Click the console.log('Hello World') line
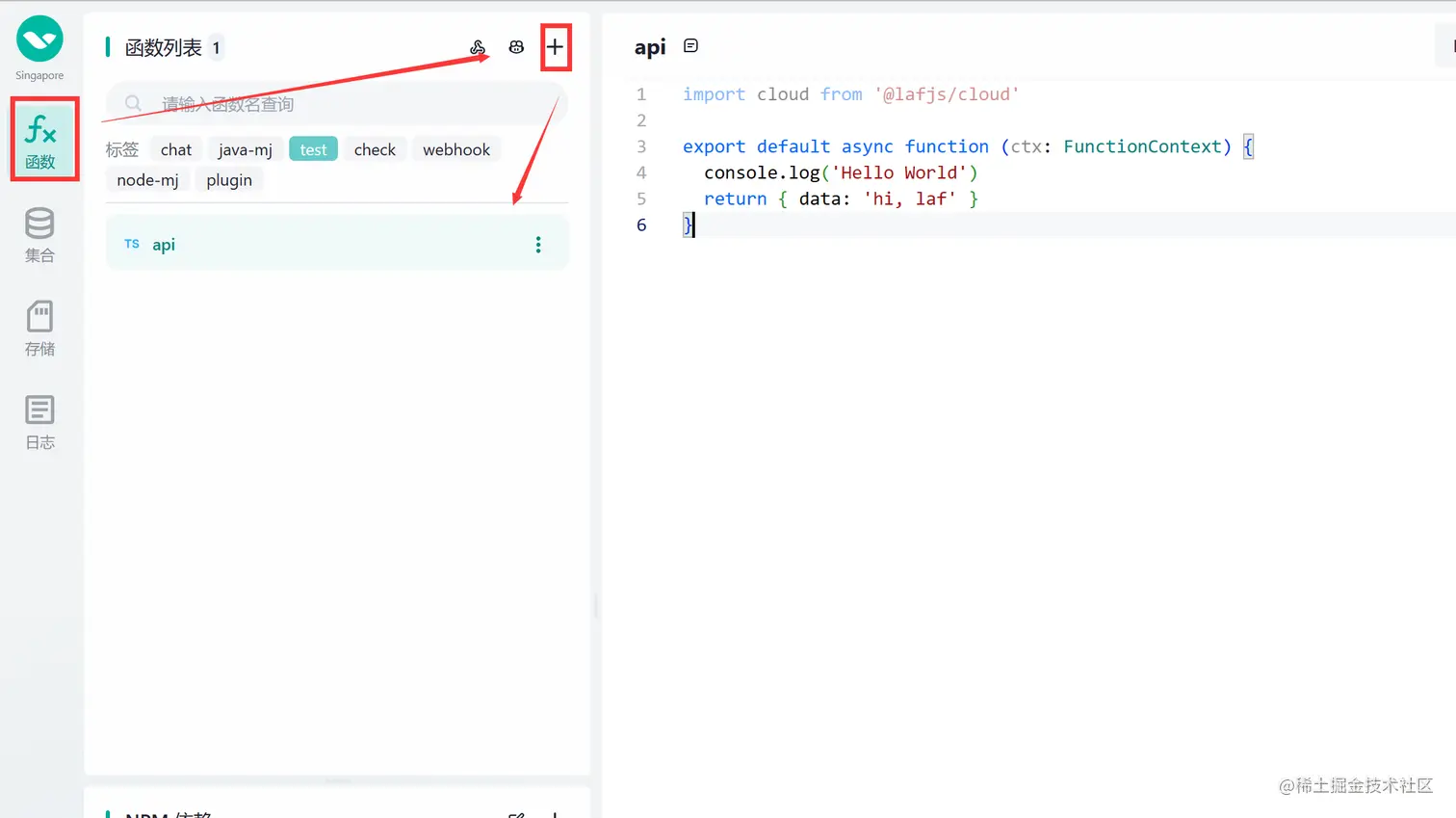This screenshot has height=818, width=1456. 841,172
